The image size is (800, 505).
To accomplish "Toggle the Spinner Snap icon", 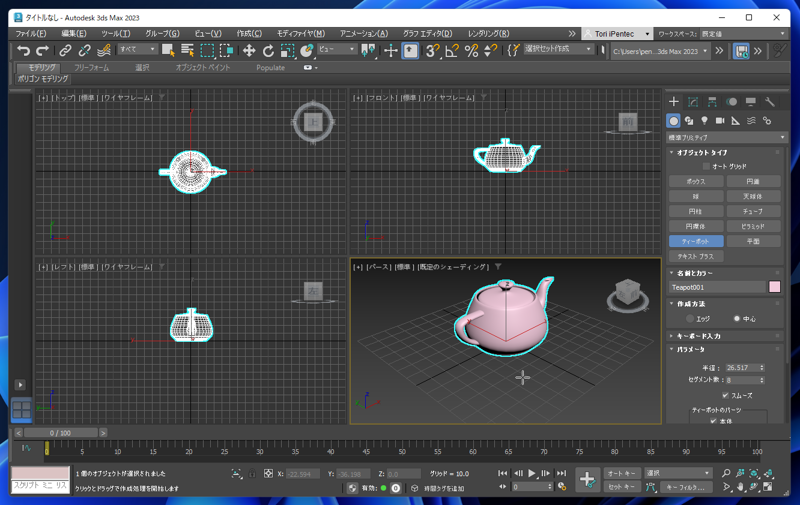I will [x=490, y=50].
